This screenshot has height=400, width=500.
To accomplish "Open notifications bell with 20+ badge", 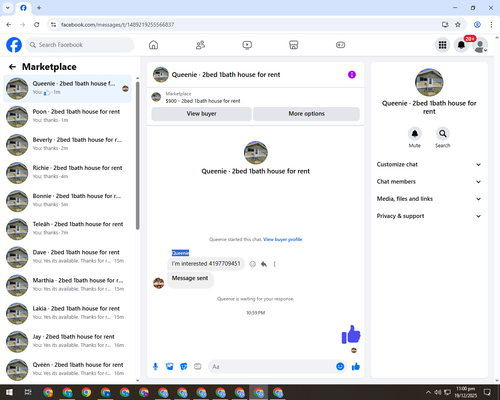I will click(x=461, y=45).
